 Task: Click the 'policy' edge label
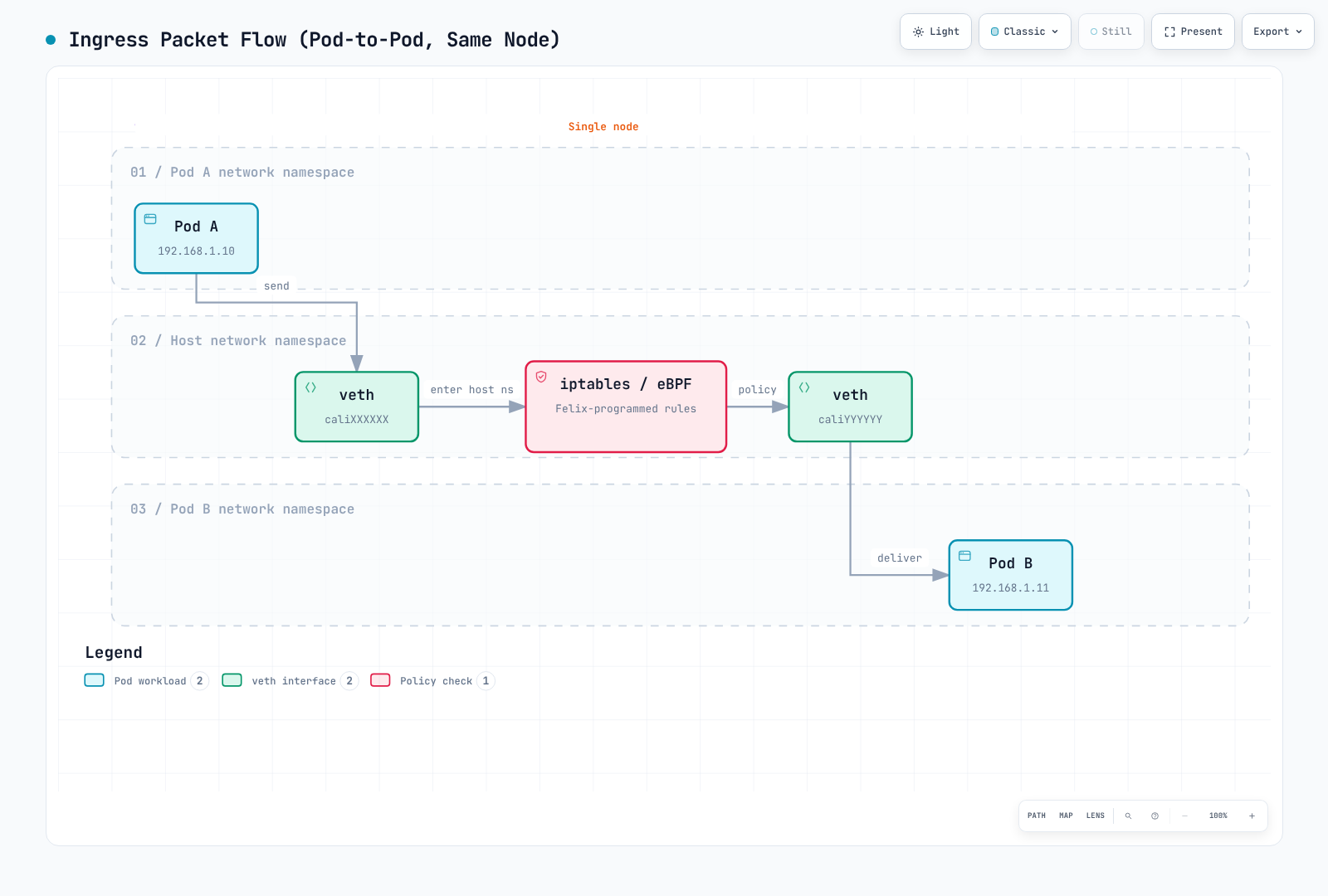758,390
